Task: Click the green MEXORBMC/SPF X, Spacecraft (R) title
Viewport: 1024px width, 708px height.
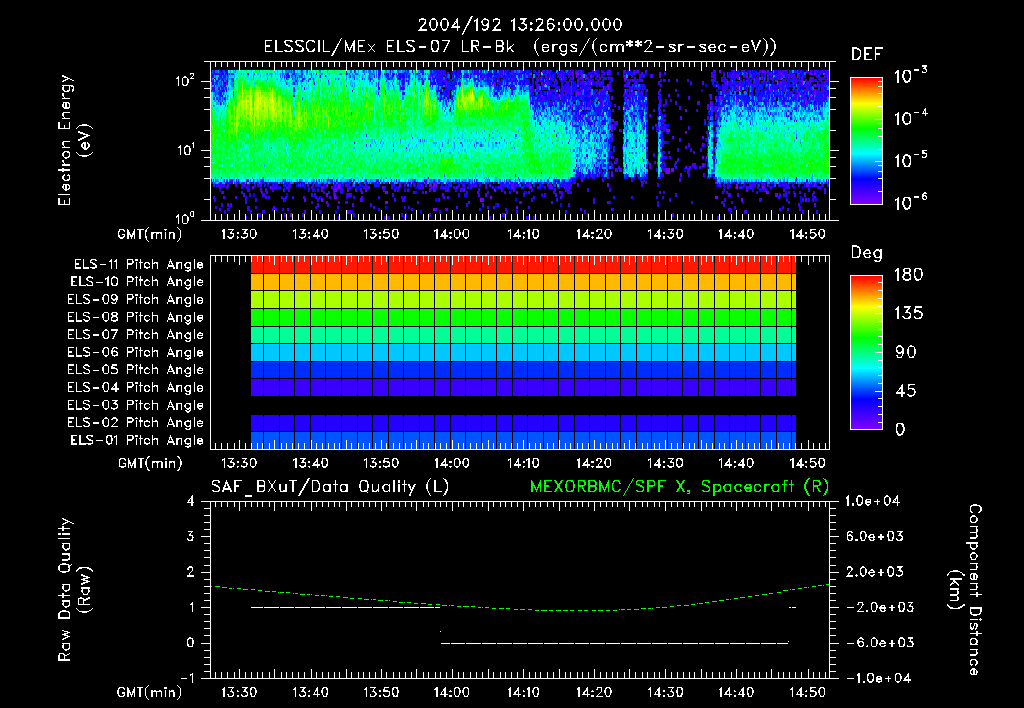Action: [x=679, y=487]
